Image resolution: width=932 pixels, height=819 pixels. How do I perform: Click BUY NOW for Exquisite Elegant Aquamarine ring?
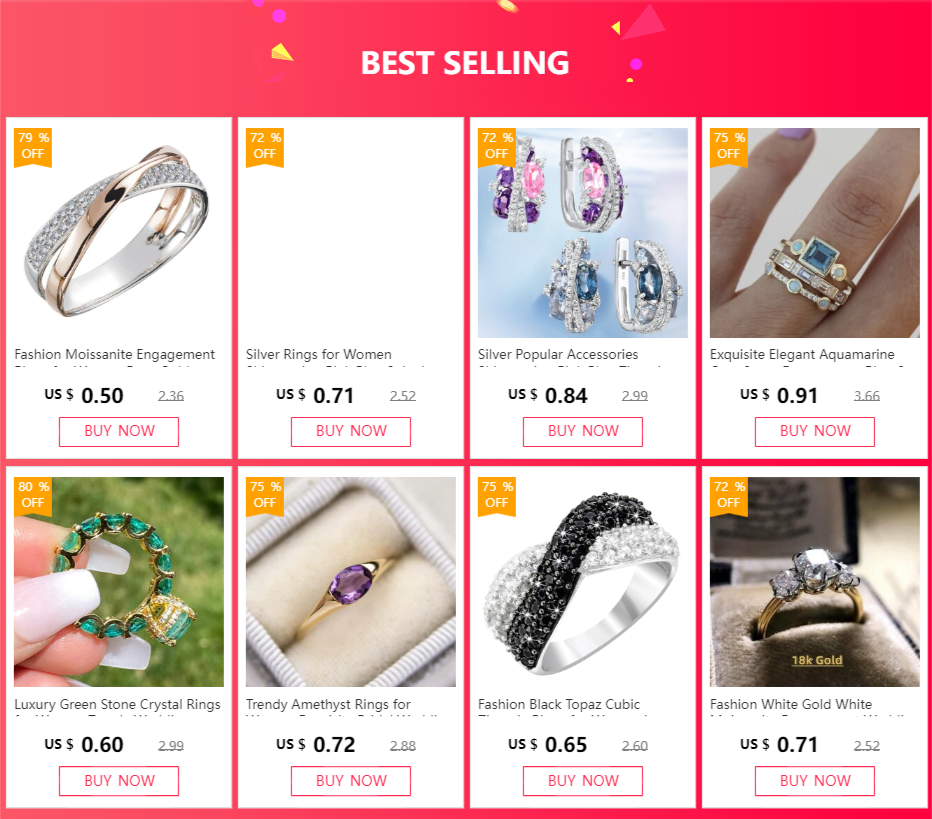click(x=814, y=431)
